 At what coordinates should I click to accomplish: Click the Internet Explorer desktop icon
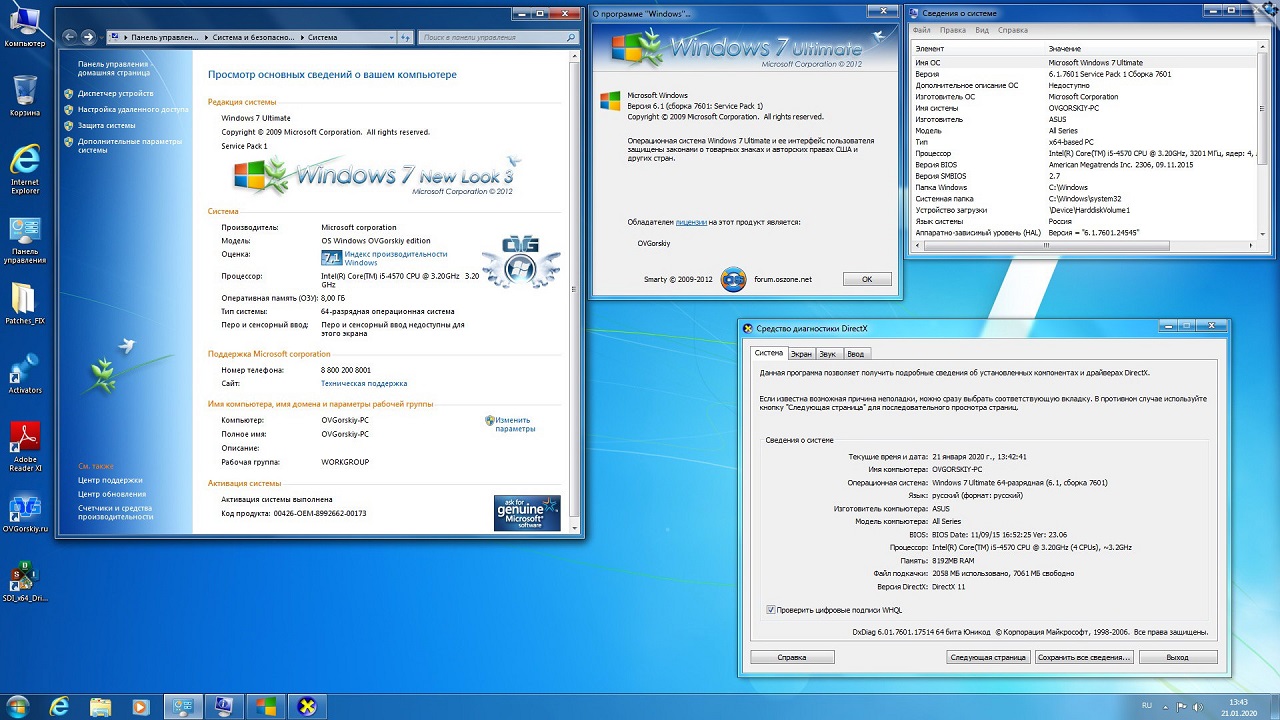pos(25,164)
